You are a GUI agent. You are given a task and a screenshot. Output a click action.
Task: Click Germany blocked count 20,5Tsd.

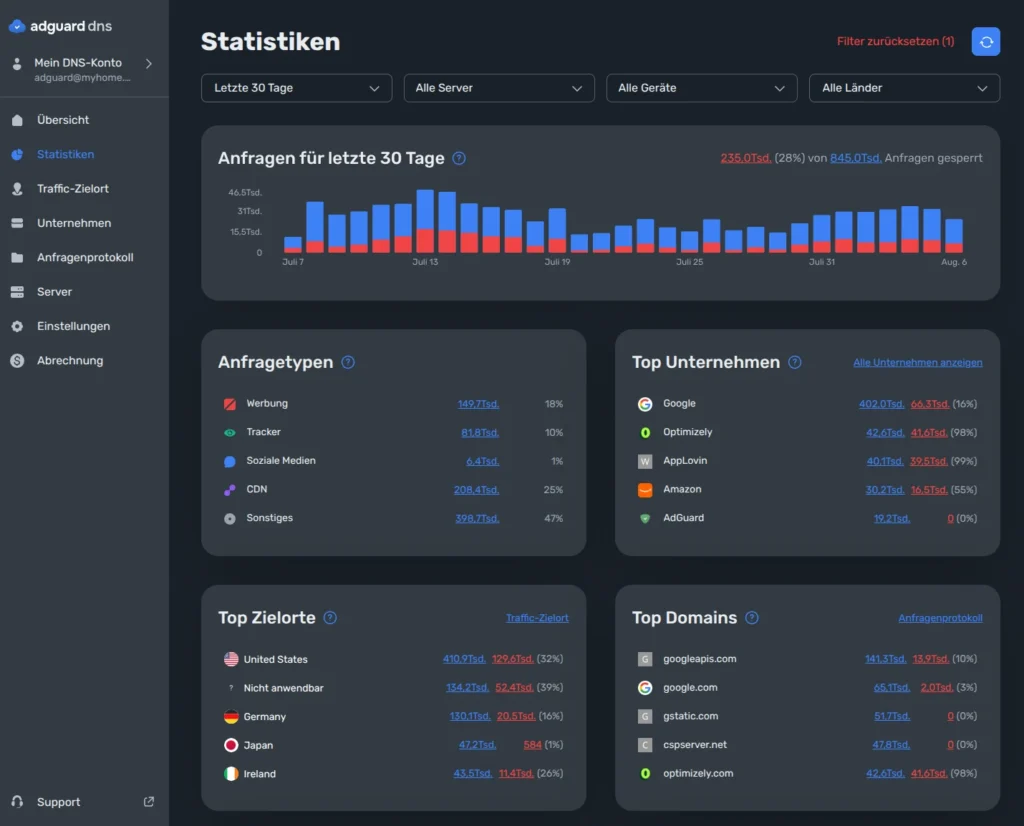coord(516,717)
